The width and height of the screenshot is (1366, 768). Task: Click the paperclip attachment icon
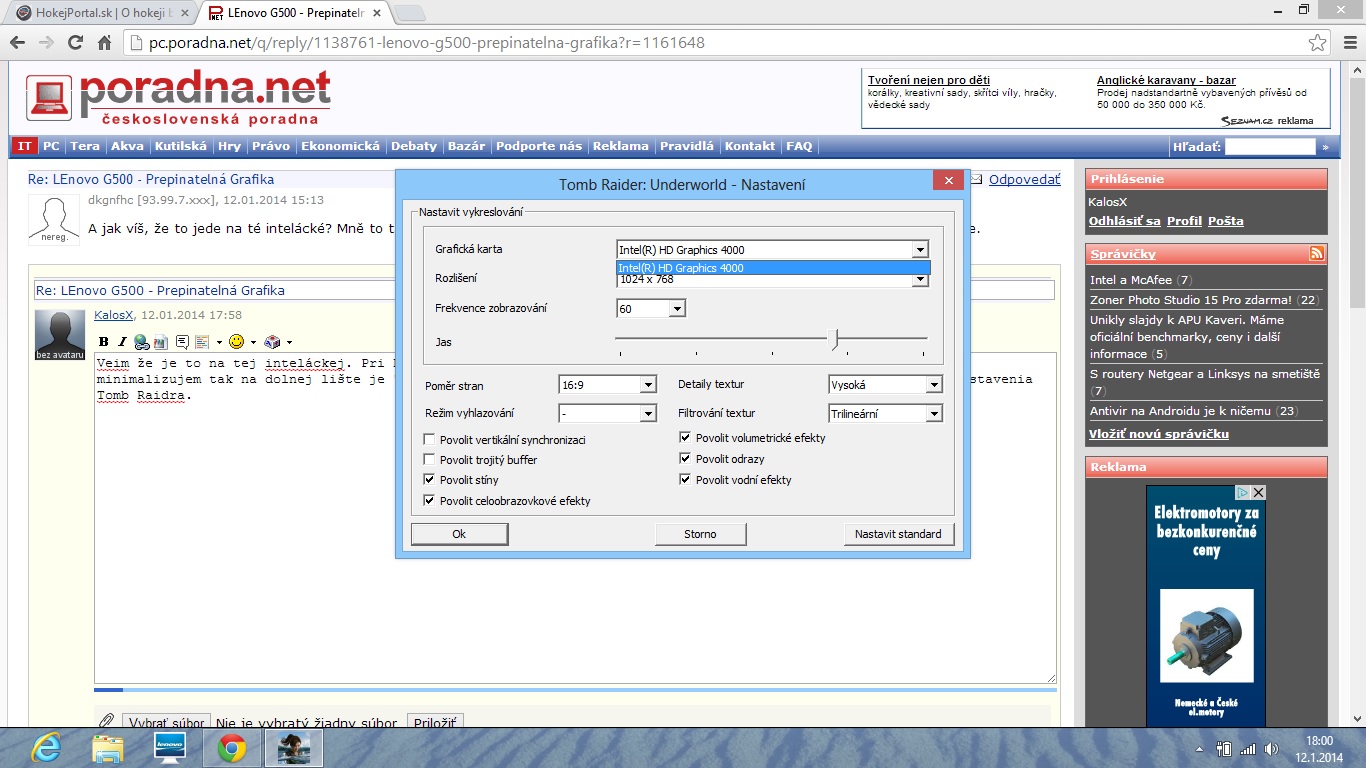[106, 722]
